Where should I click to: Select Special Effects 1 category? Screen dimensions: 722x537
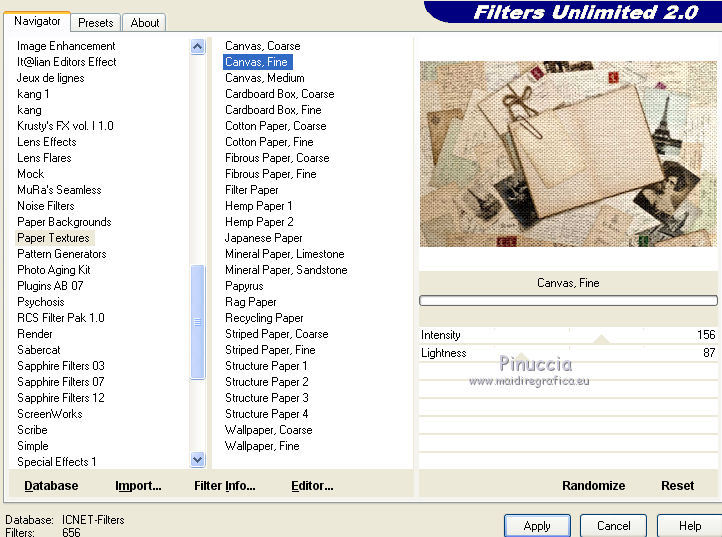tap(57, 462)
